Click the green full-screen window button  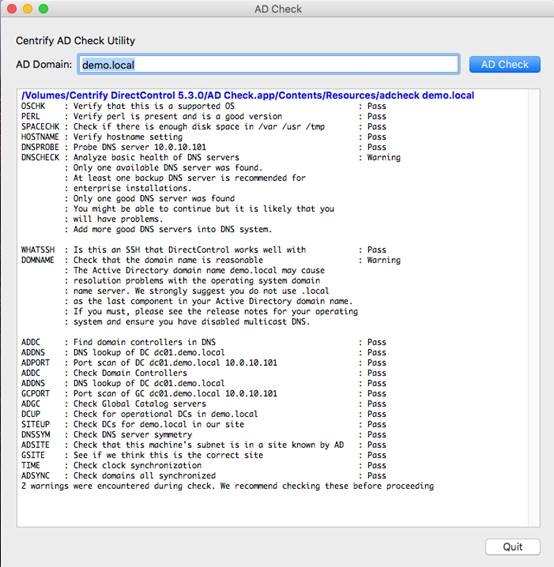tap(43, 9)
